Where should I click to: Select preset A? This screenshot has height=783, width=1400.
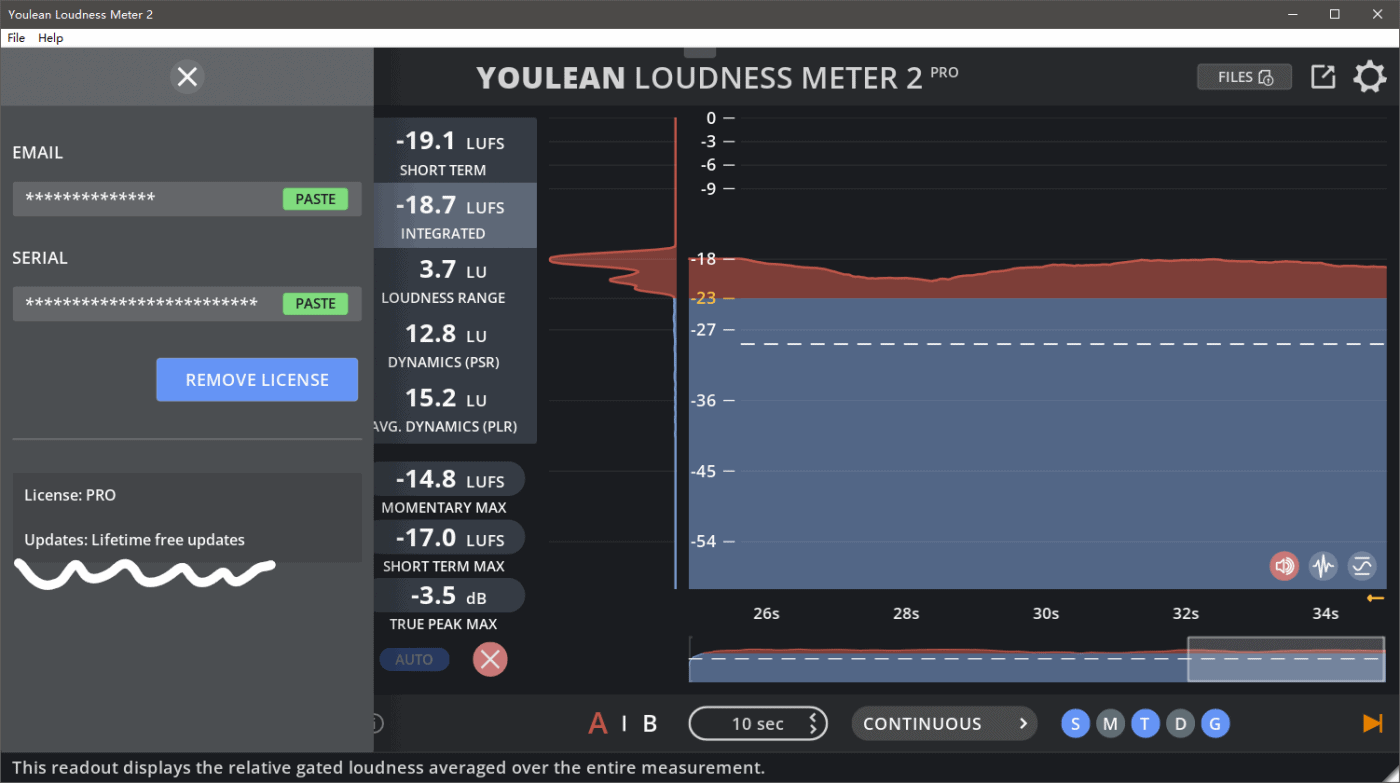point(598,723)
